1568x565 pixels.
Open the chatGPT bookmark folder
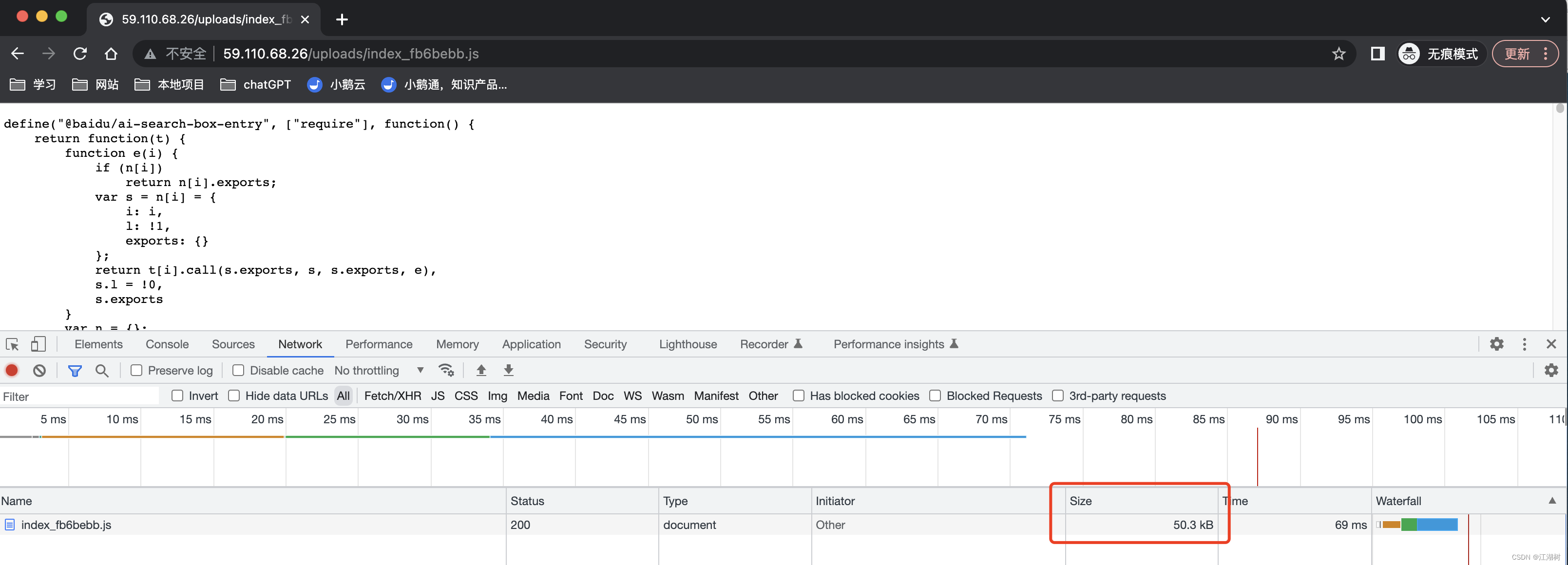coord(256,85)
